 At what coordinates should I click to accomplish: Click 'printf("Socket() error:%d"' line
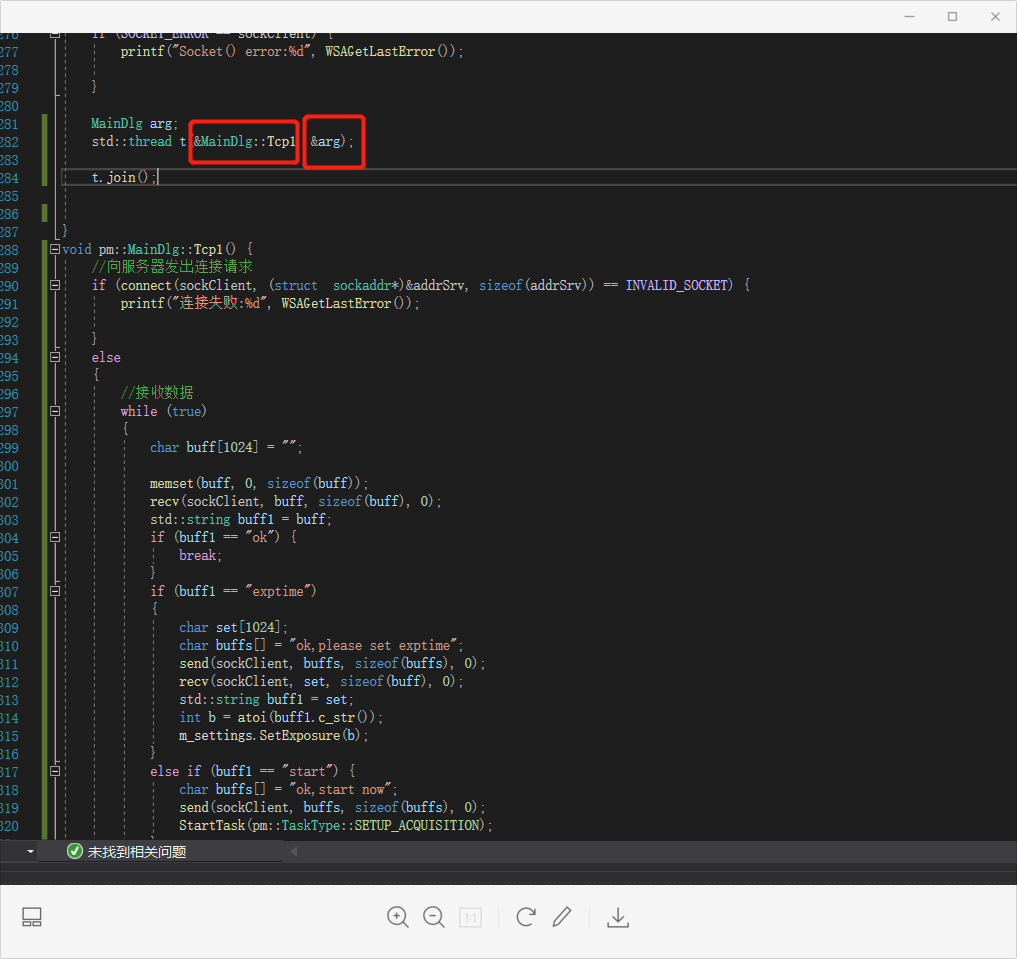coord(292,51)
